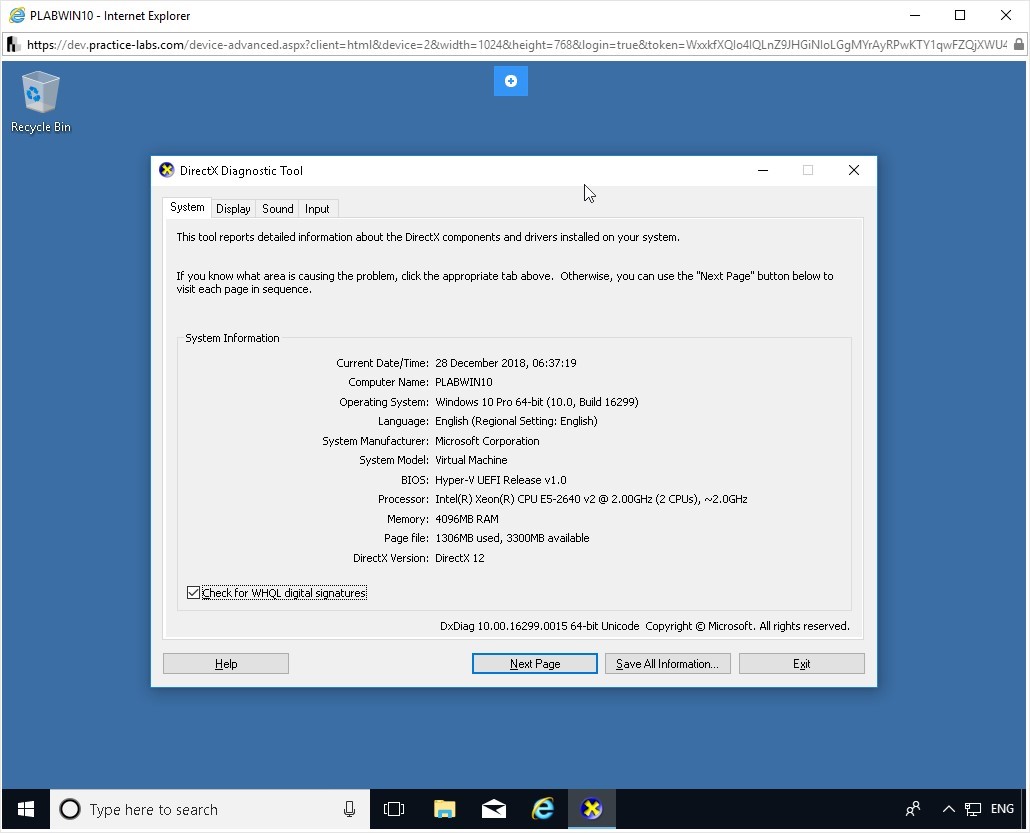Click the English language setting value
The width and height of the screenshot is (1030, 833).
coord(516,421)
